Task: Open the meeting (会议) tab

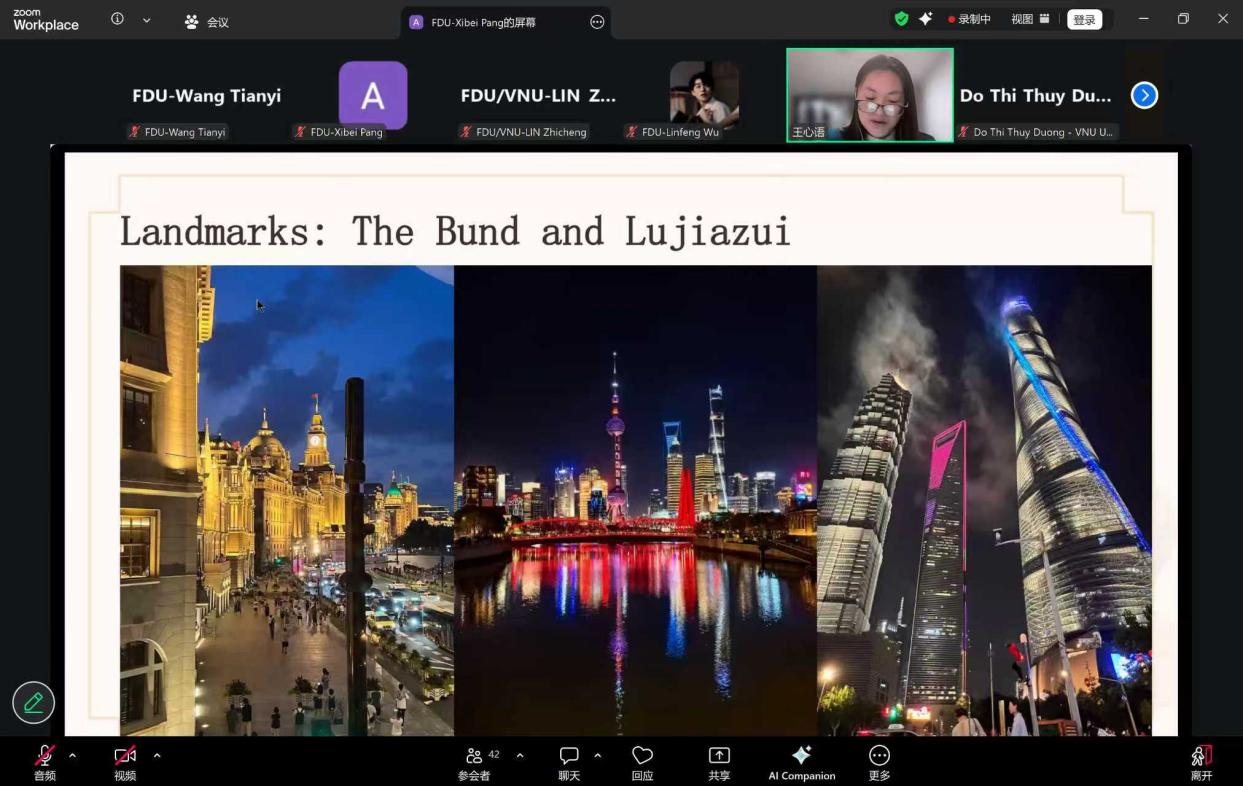Action: click(x=207, y=22)
